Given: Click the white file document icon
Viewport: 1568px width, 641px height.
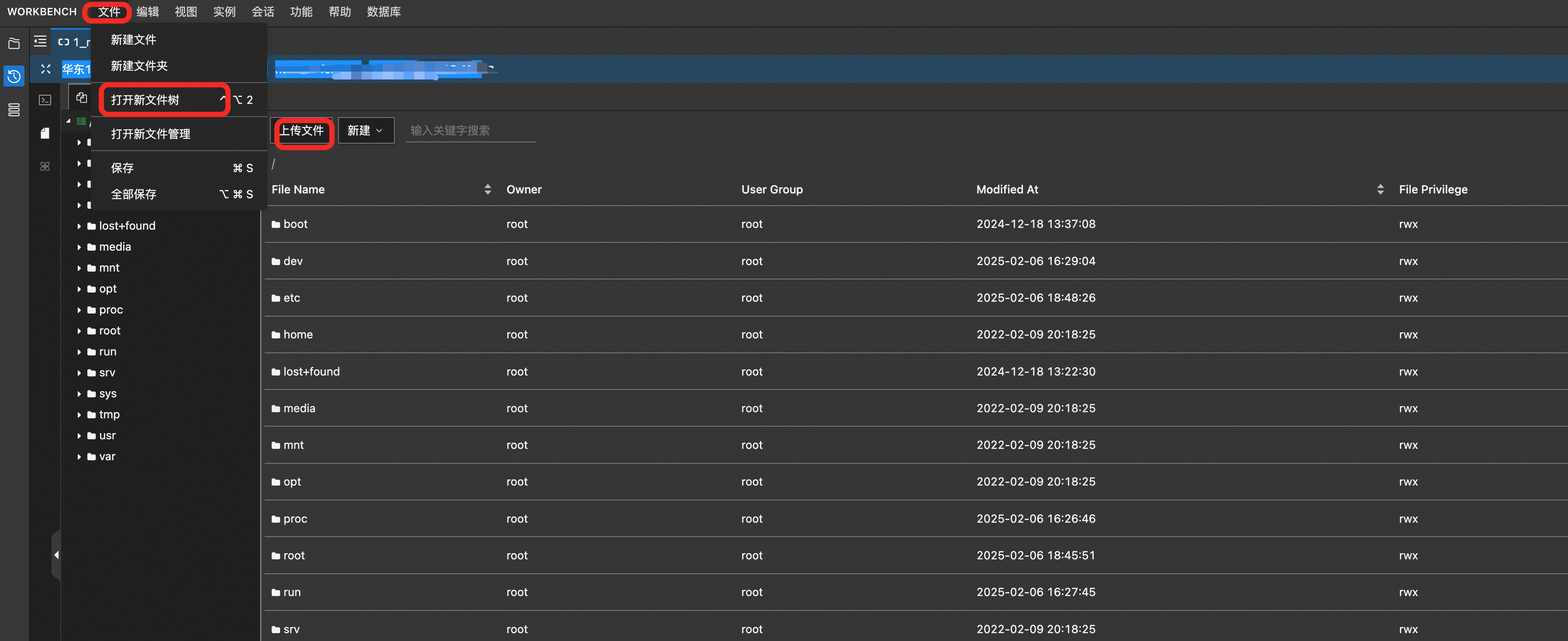Looking at the screenshot, I should (x=45, y=133).
